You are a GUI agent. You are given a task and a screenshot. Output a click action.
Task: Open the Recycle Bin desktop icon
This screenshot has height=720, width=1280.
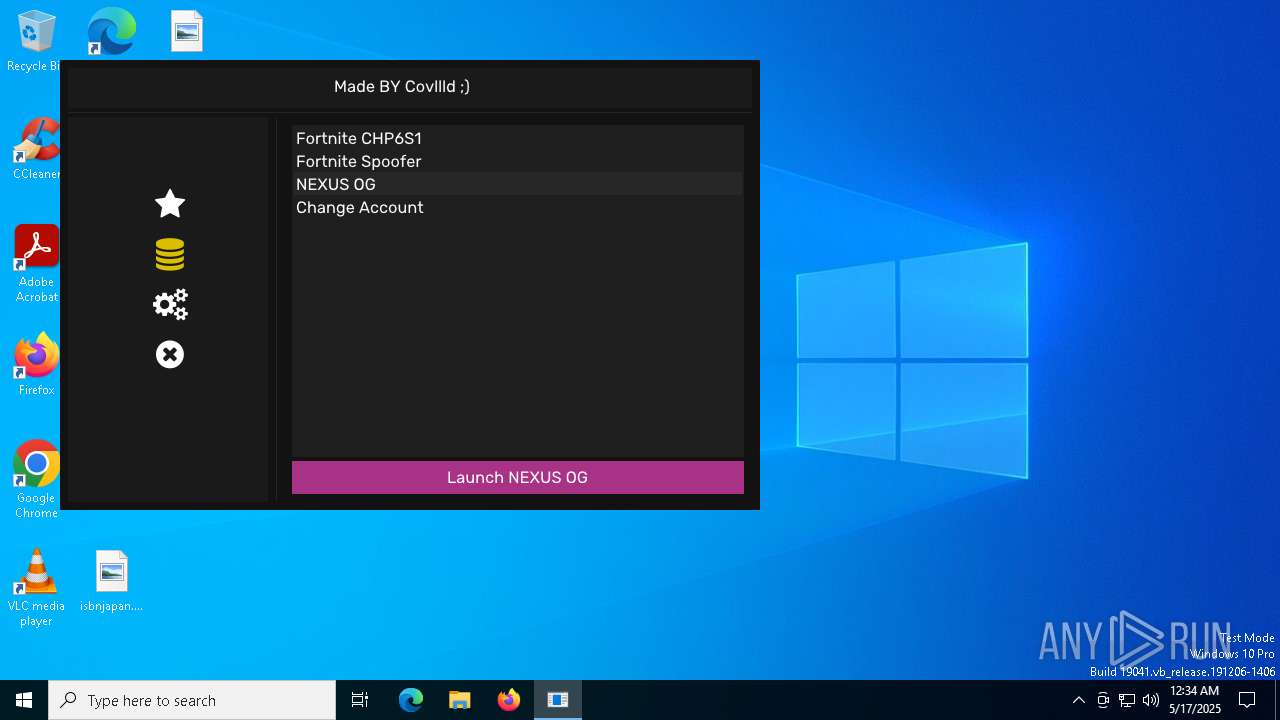[36, 42]
